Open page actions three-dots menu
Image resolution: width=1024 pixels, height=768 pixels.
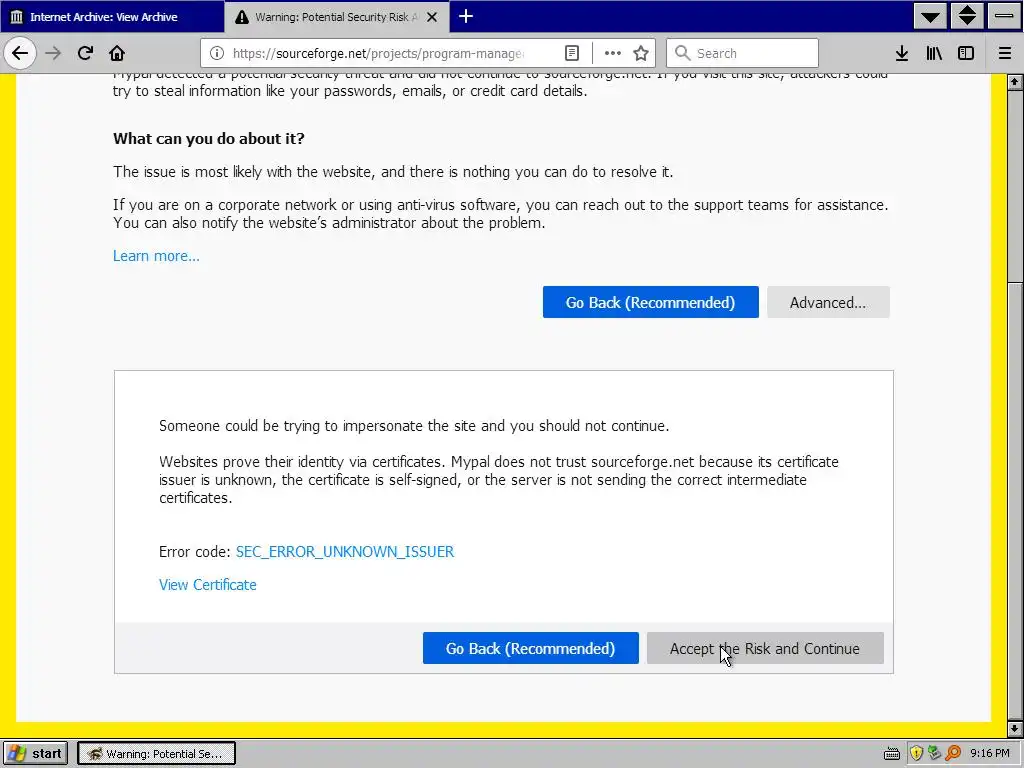613,53
